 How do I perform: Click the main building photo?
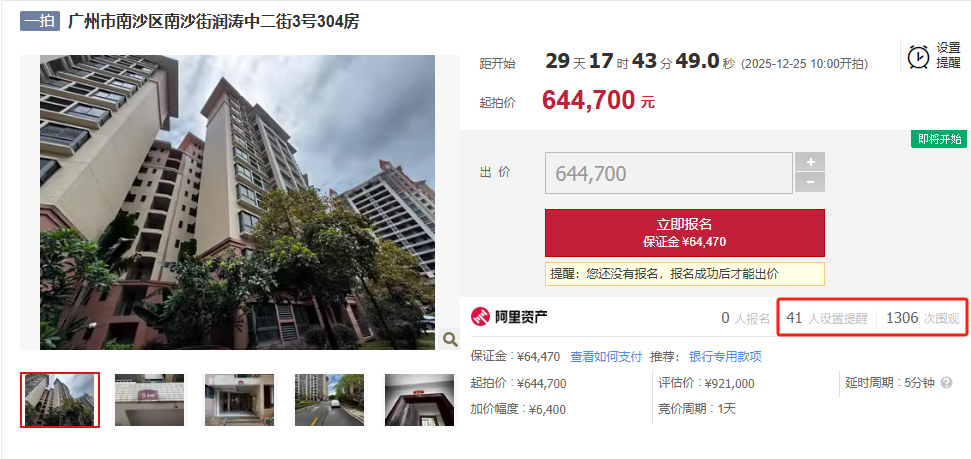tap(238, 202)
